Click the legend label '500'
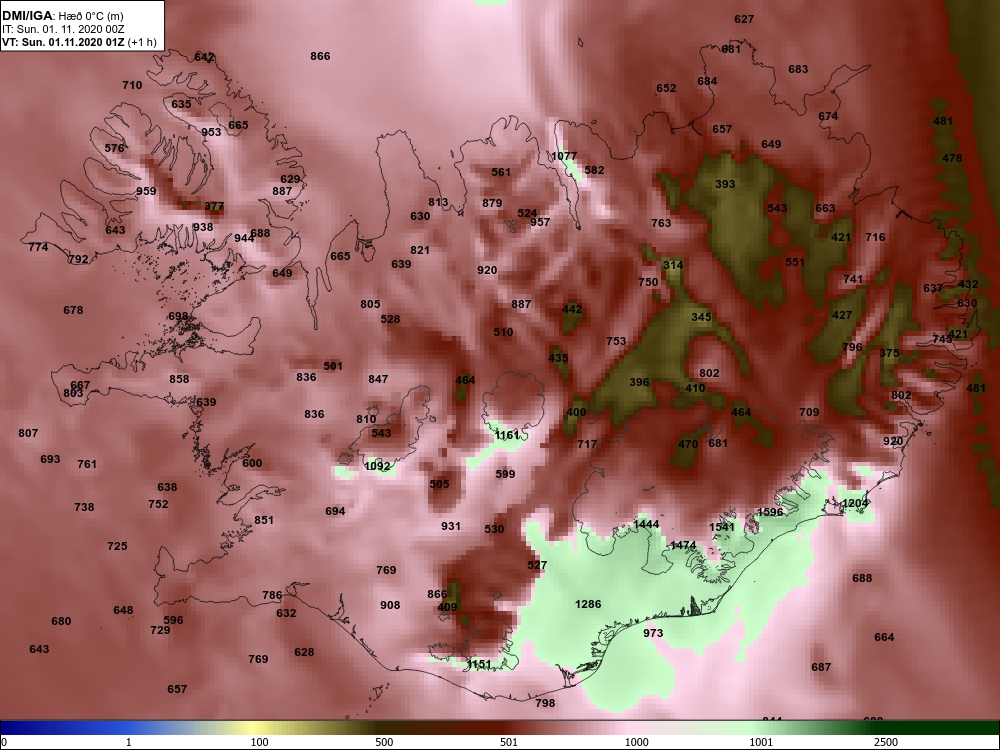The image size is (1000, 750). pos(384,742)
